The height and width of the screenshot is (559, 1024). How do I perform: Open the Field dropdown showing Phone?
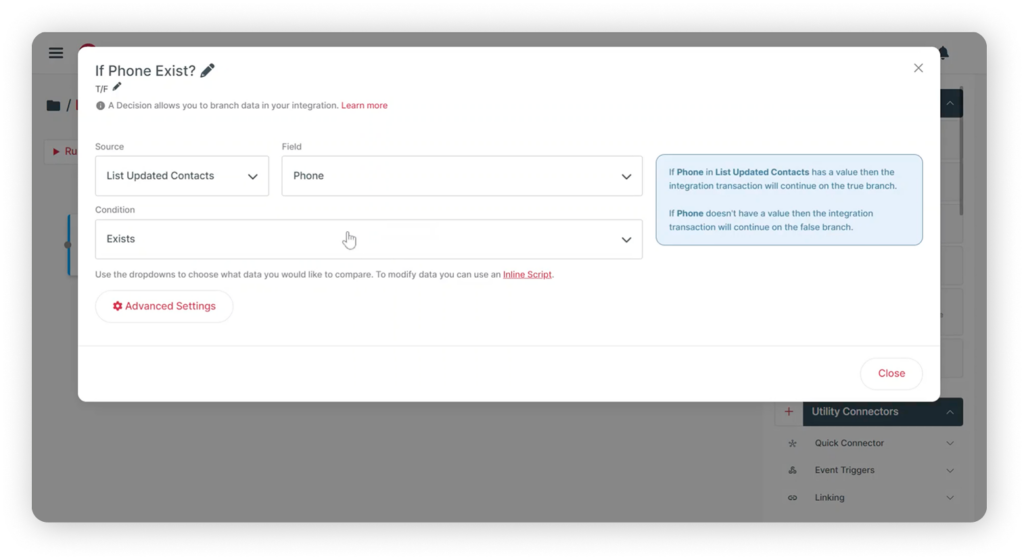(462, 176)
